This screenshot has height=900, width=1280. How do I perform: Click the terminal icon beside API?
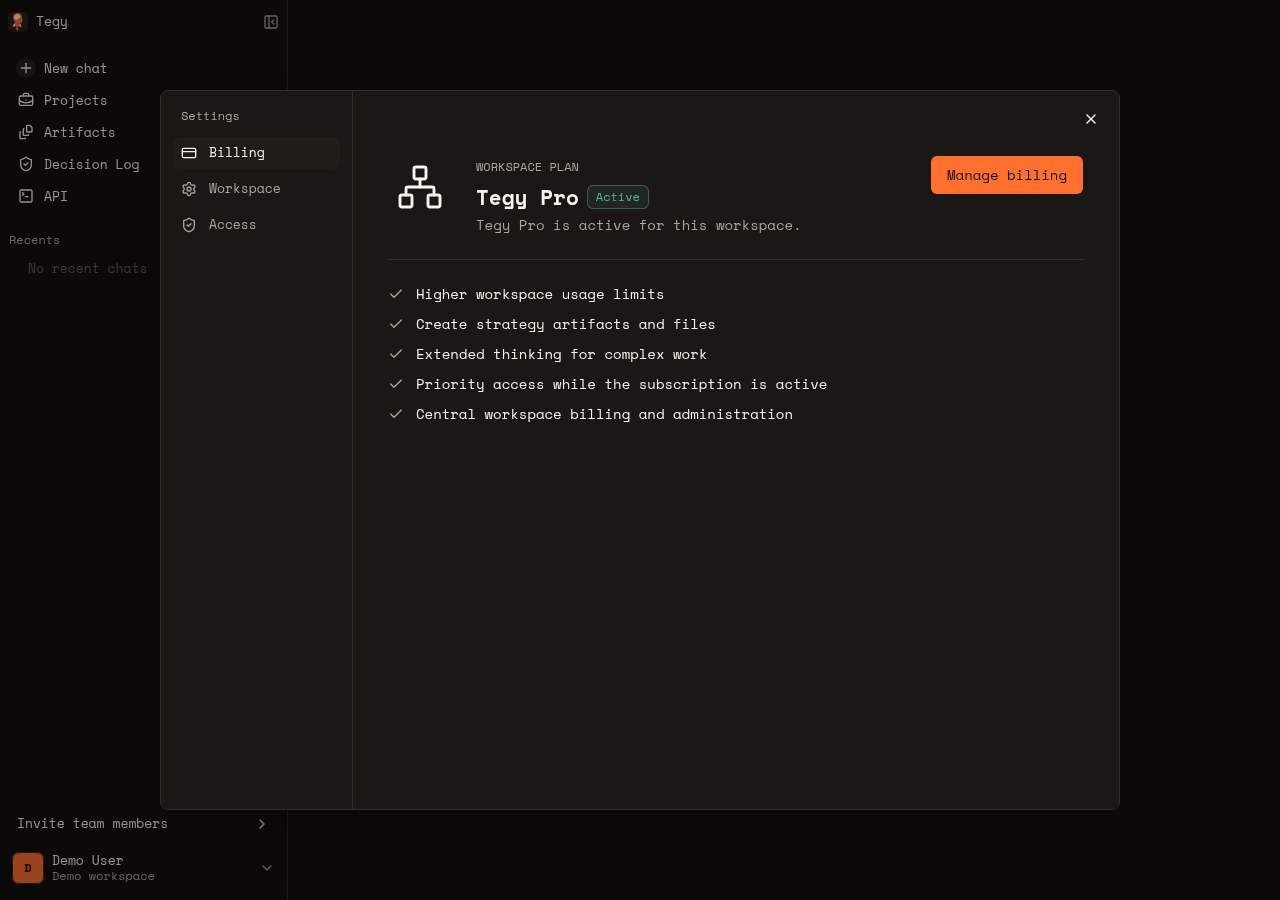(26, 196)
